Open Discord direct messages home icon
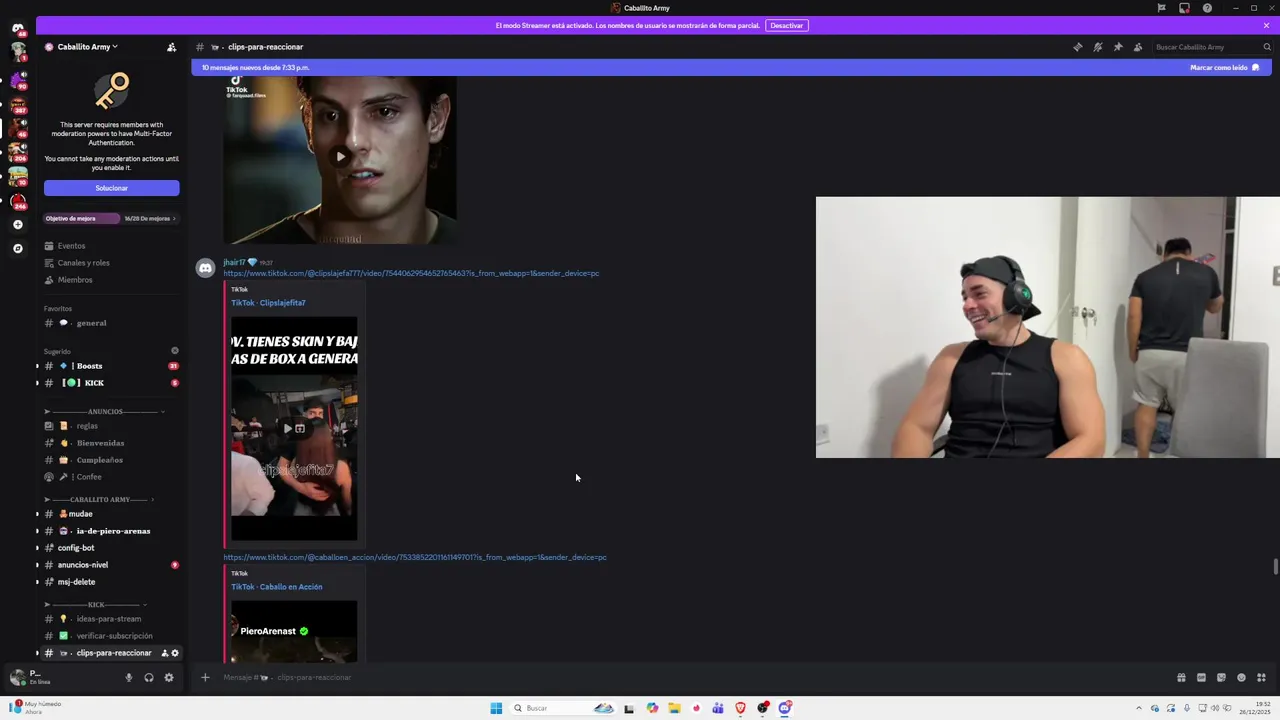This screenshot has height=720, width=1280. click(18, 28)
